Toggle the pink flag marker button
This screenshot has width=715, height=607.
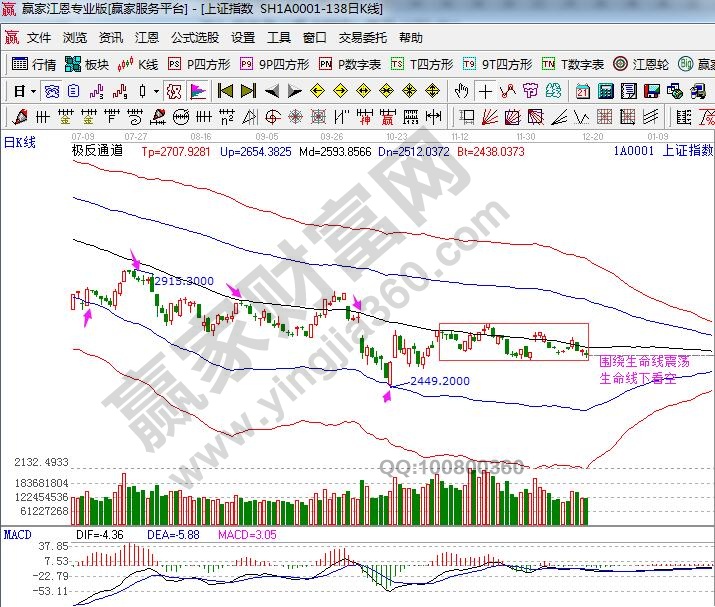tap(198, 91)
